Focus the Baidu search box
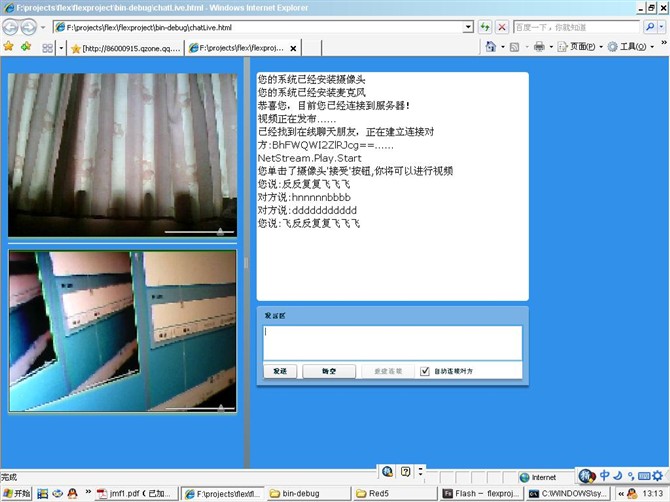670x502 pixels. pos(577,27)
